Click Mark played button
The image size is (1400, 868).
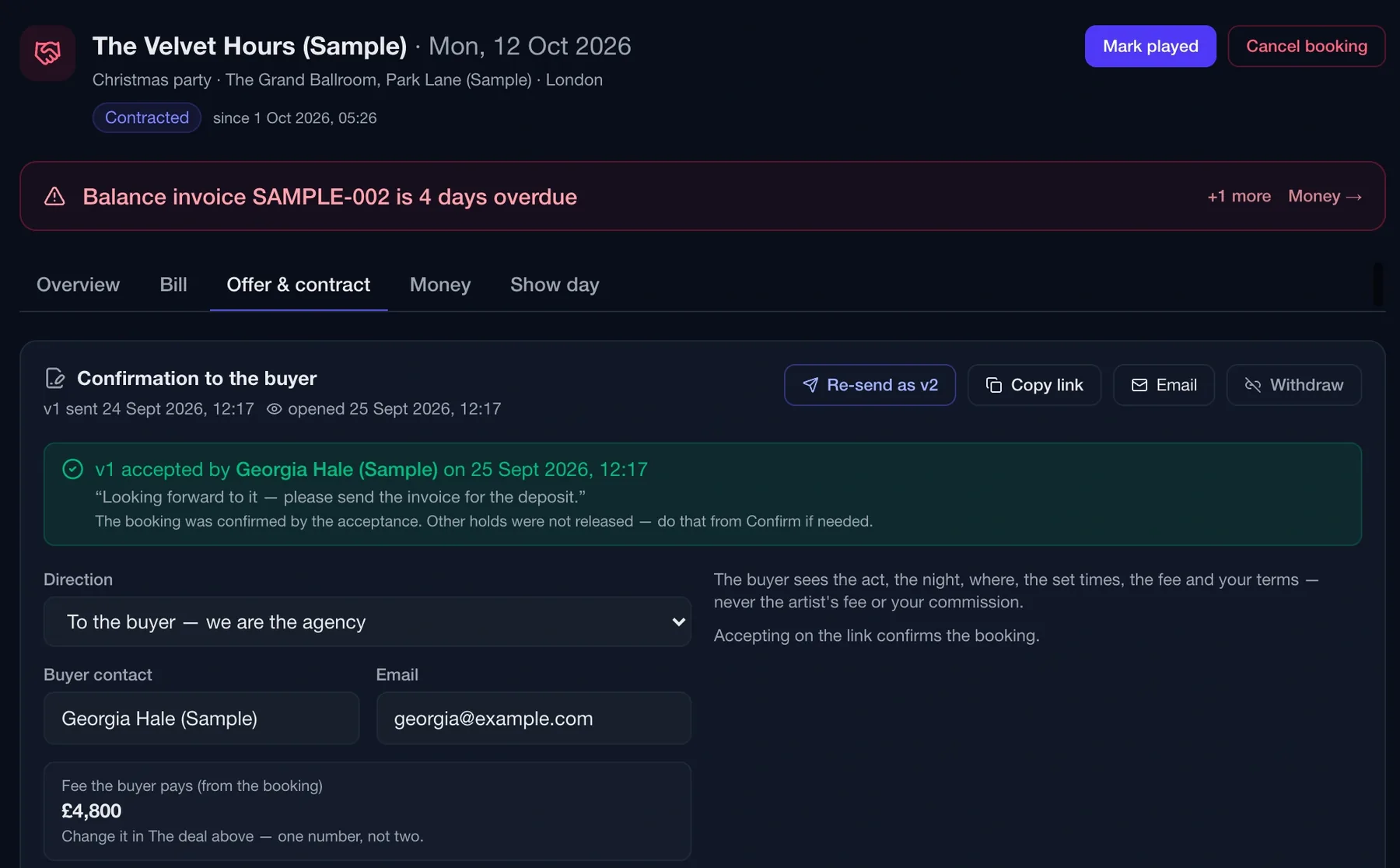pyautogui.click(x=1150, y=46)
